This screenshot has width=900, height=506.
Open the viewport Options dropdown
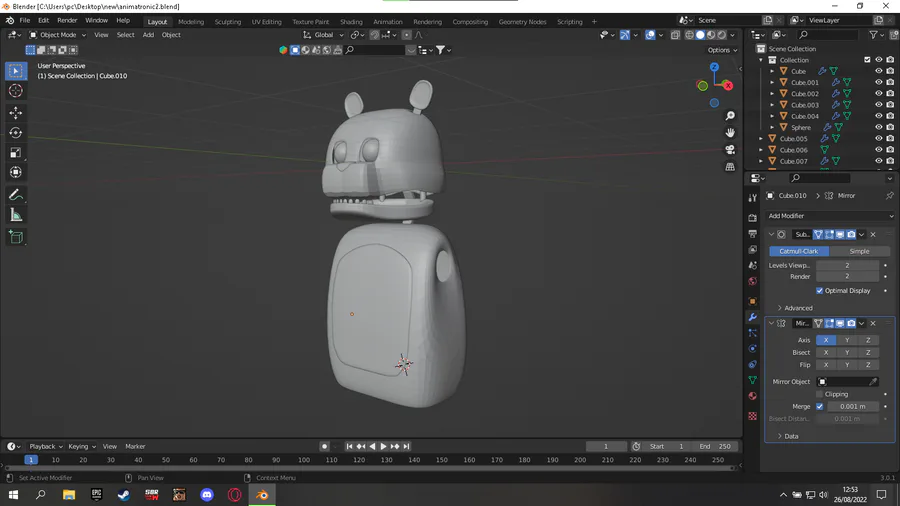pyautogui.click(x=722, y=50)
